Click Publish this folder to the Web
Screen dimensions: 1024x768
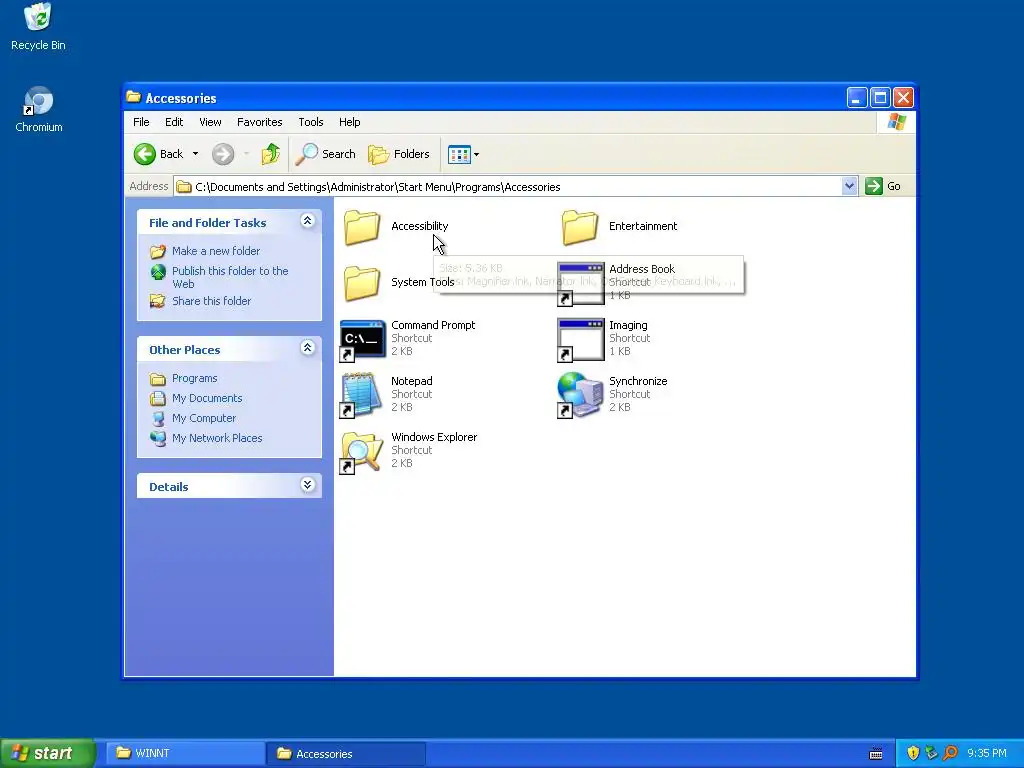tap(230, 278)
